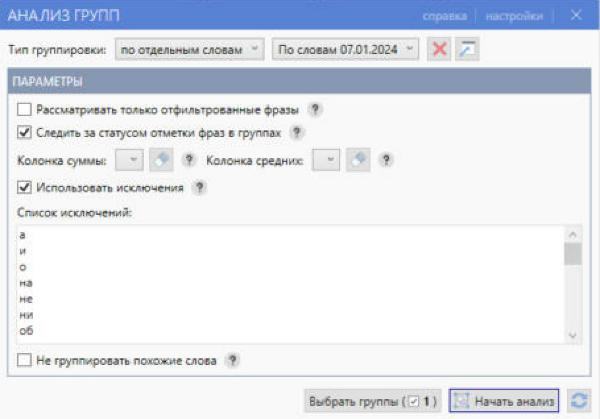
Task: Open the настройки link
Action: (514, 16)
